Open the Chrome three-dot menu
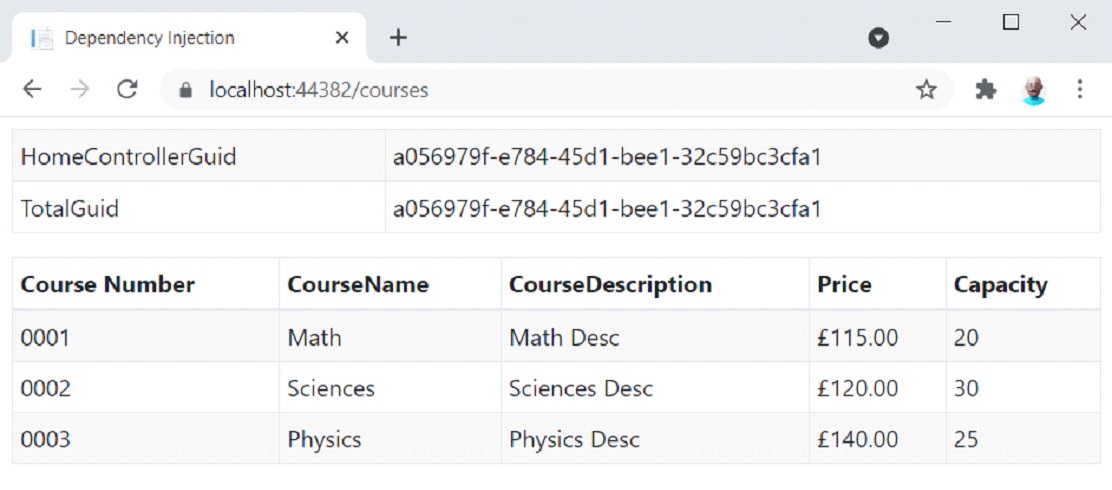The width and height of the screenshot is (1112, 490). click(x=1080, y=89)
